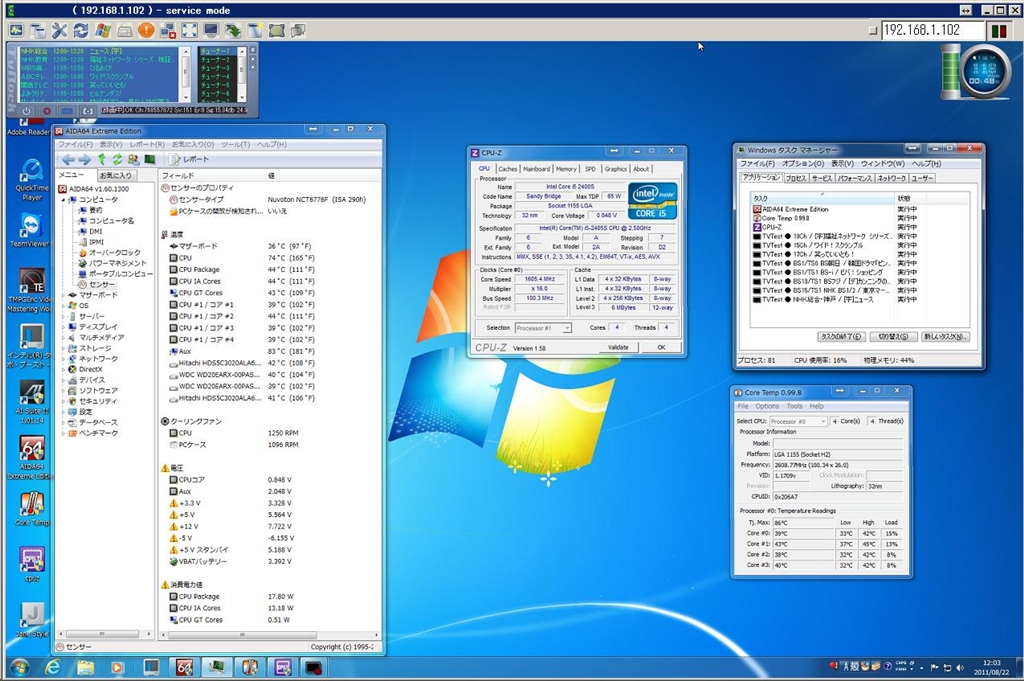1024x681 pixels.
Task: Open the Options menu in Core Temp
Action: coord(767,406)
